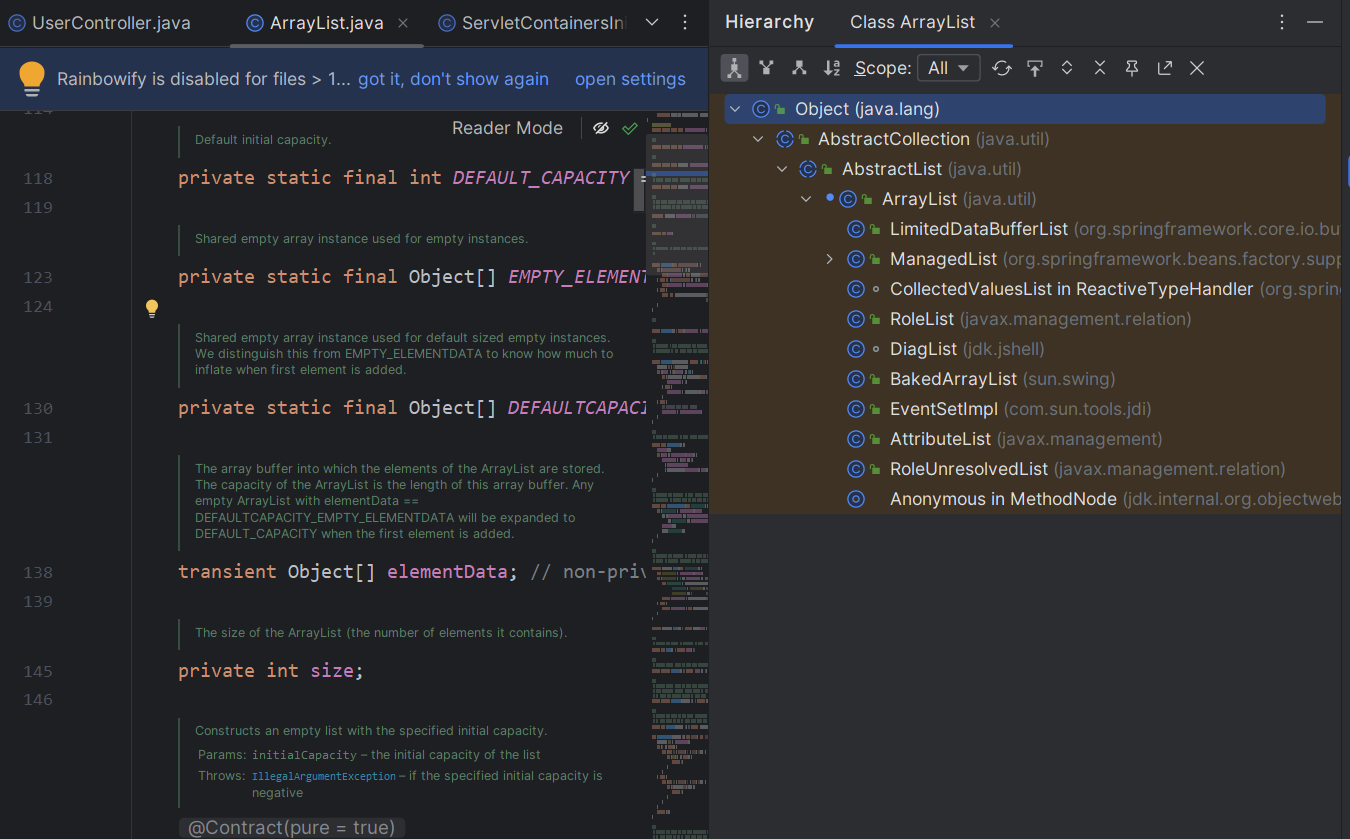Select BakedArrayList (sun.swing) row
This screenshot has width=1350, height=839.
click(x=1025, y=379)
